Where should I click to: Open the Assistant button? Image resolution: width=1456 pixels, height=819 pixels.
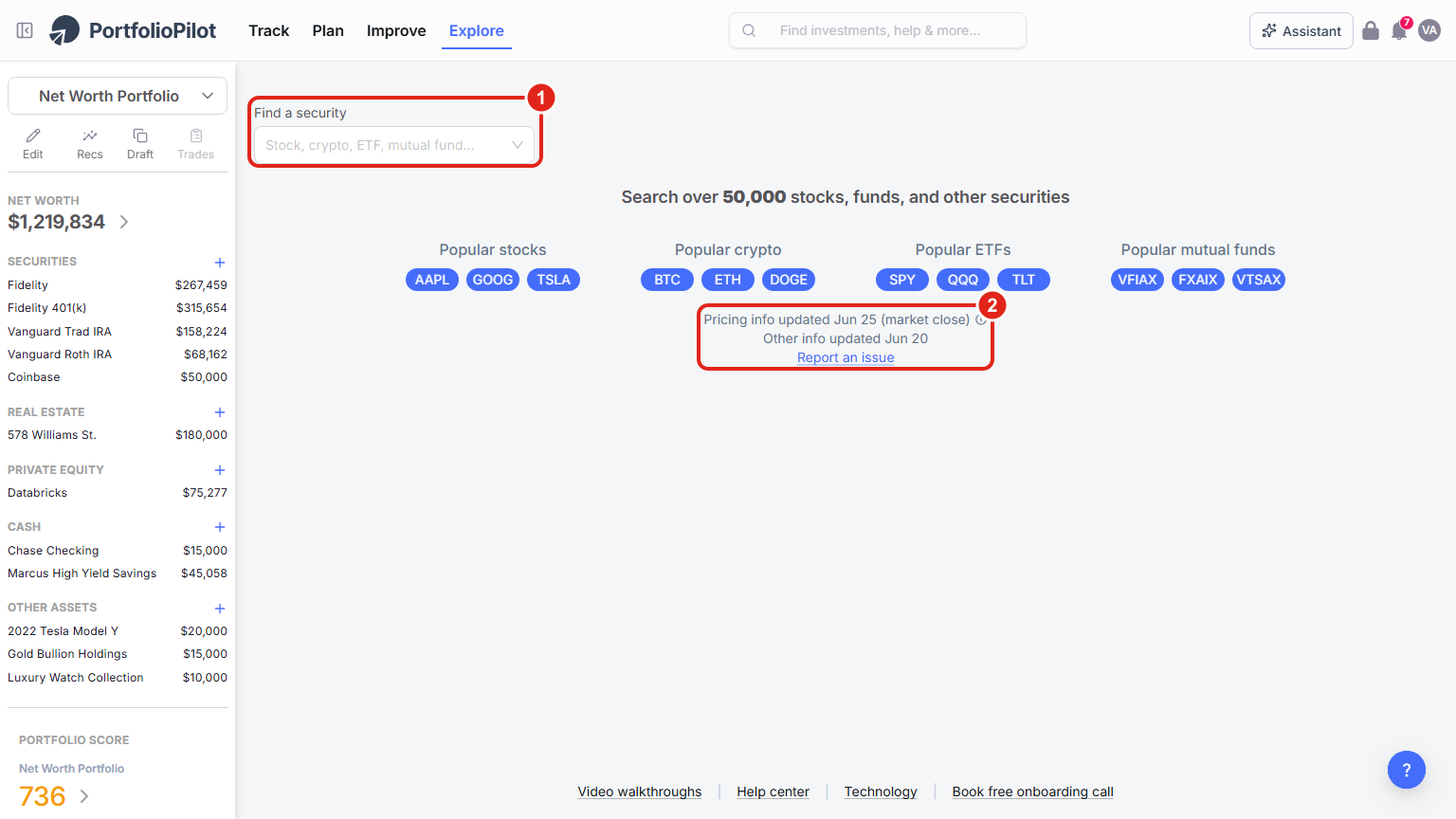(x=1301, y=30)
